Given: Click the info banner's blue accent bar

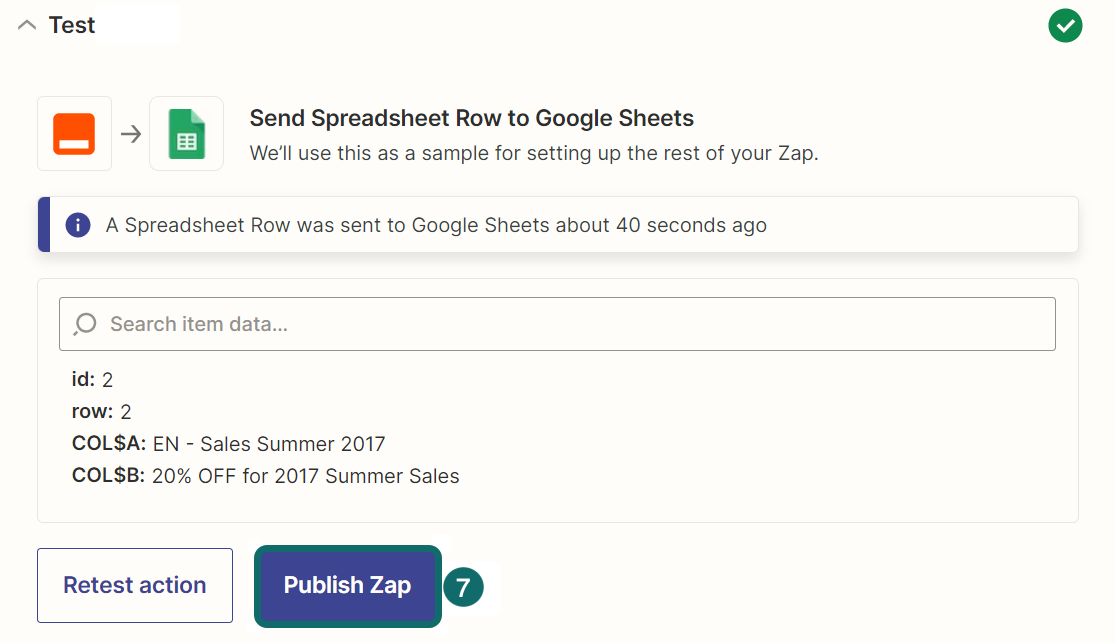Looking at the screenshot, I should pos(41,224).
